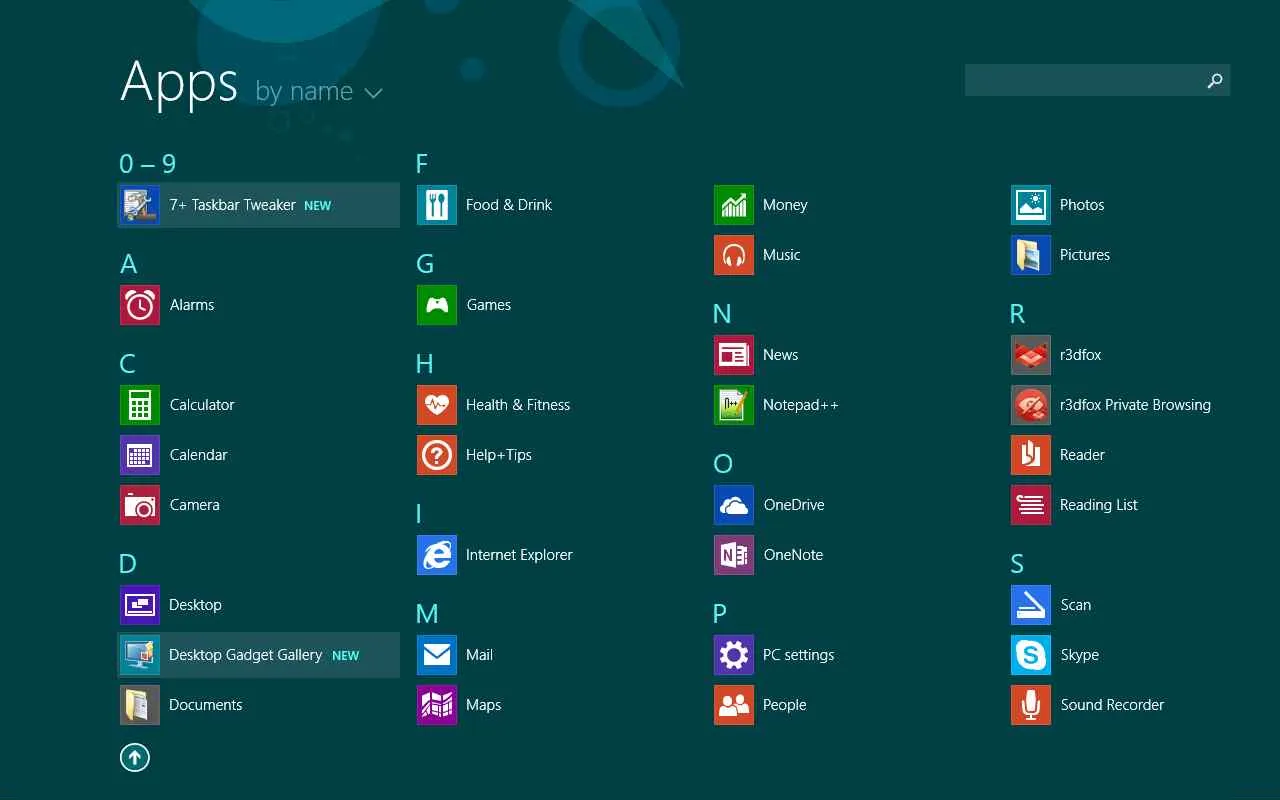Click the 'S' group header

[1017, 564]
